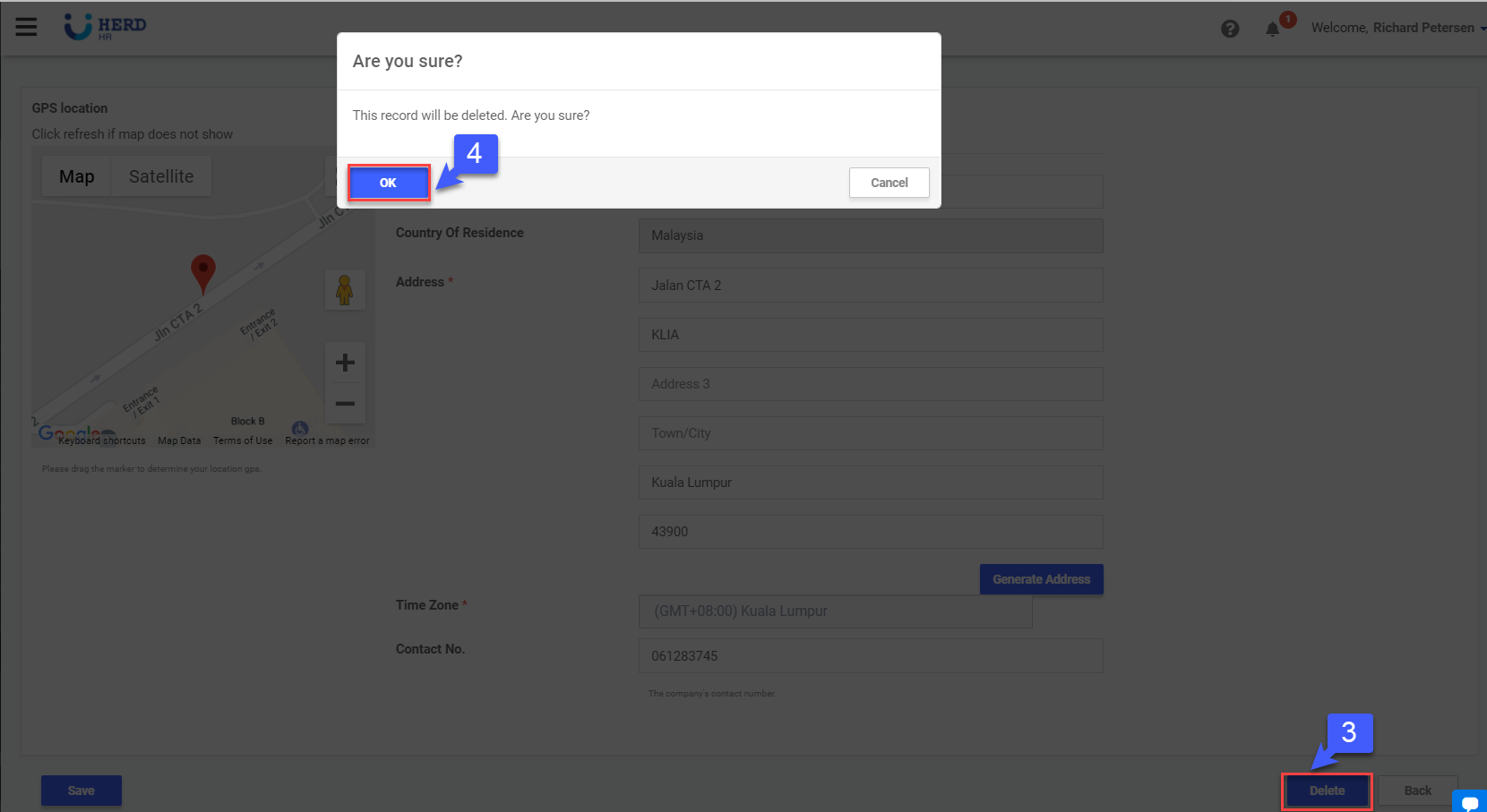Cancel the delete confirmation dialog

point(889,183)
